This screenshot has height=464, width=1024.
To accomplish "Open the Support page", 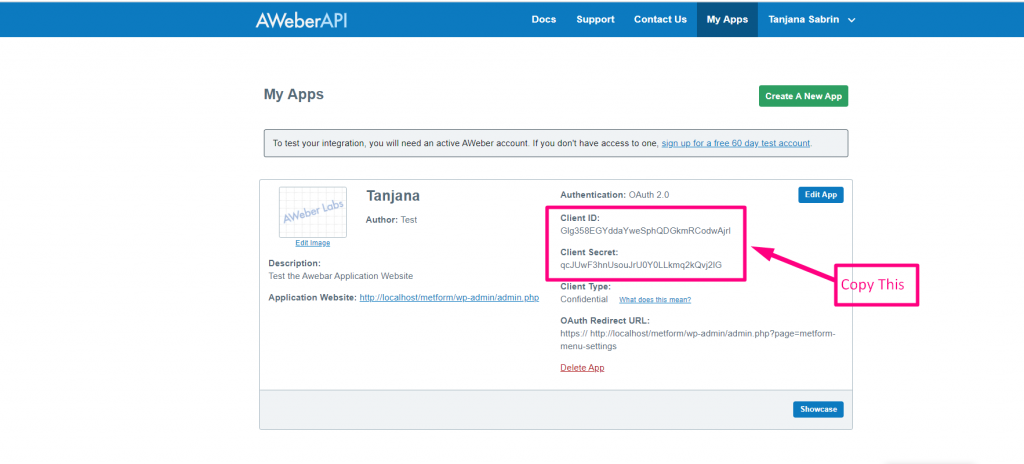I will (x=595, y=20).
